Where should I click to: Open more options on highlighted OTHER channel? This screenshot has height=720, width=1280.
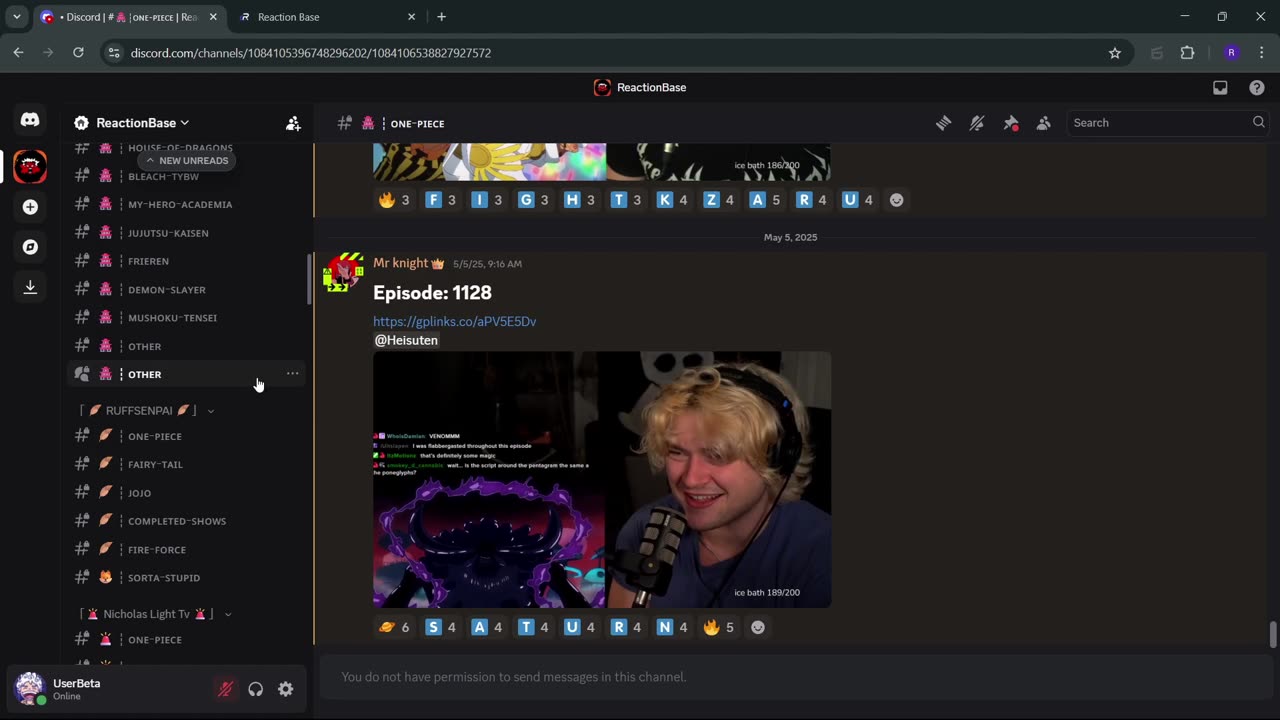[x=292, y=374]
